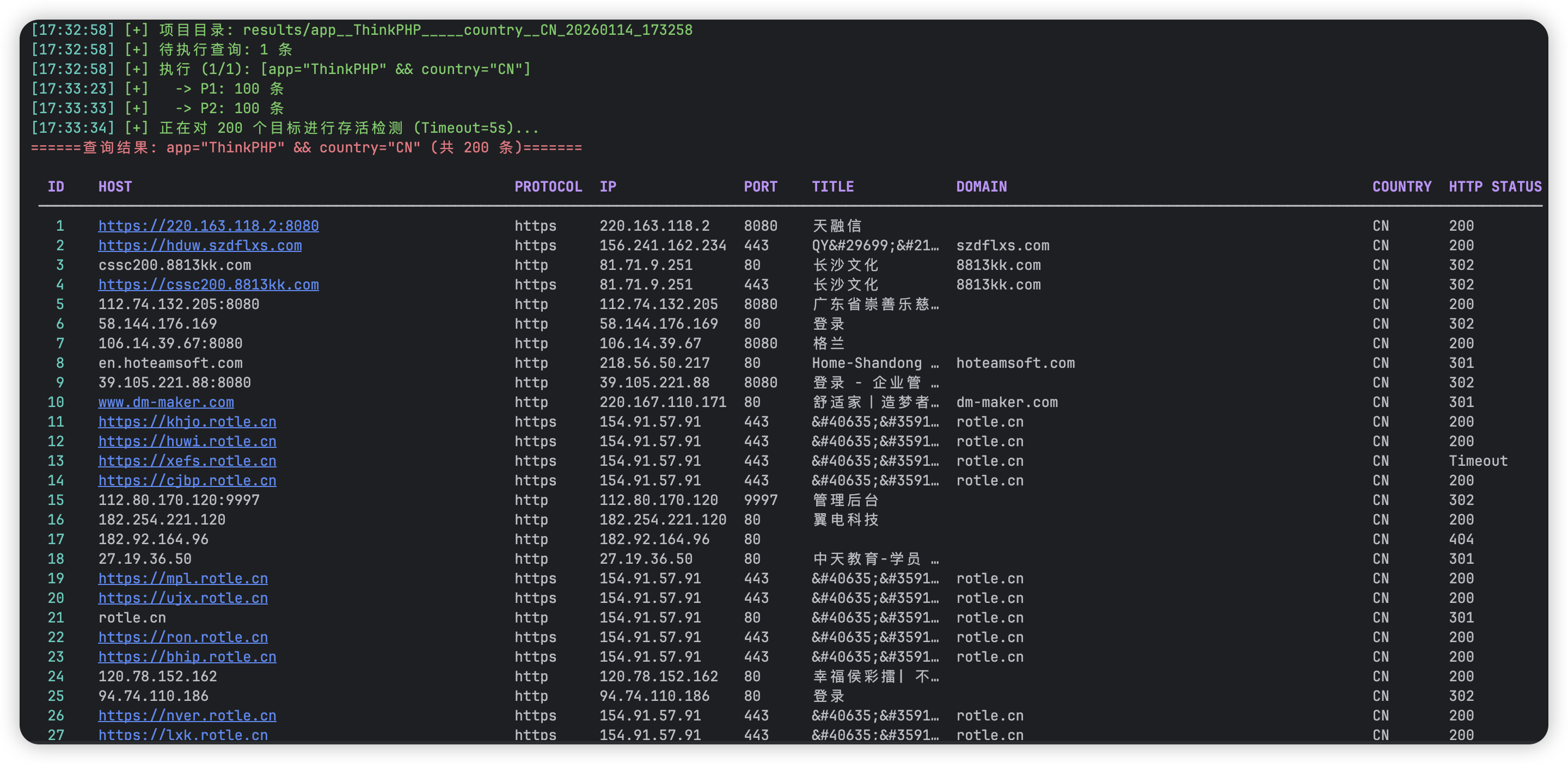
Task: Click IP 112.80.170.120 in row 15
Action: 658,500
